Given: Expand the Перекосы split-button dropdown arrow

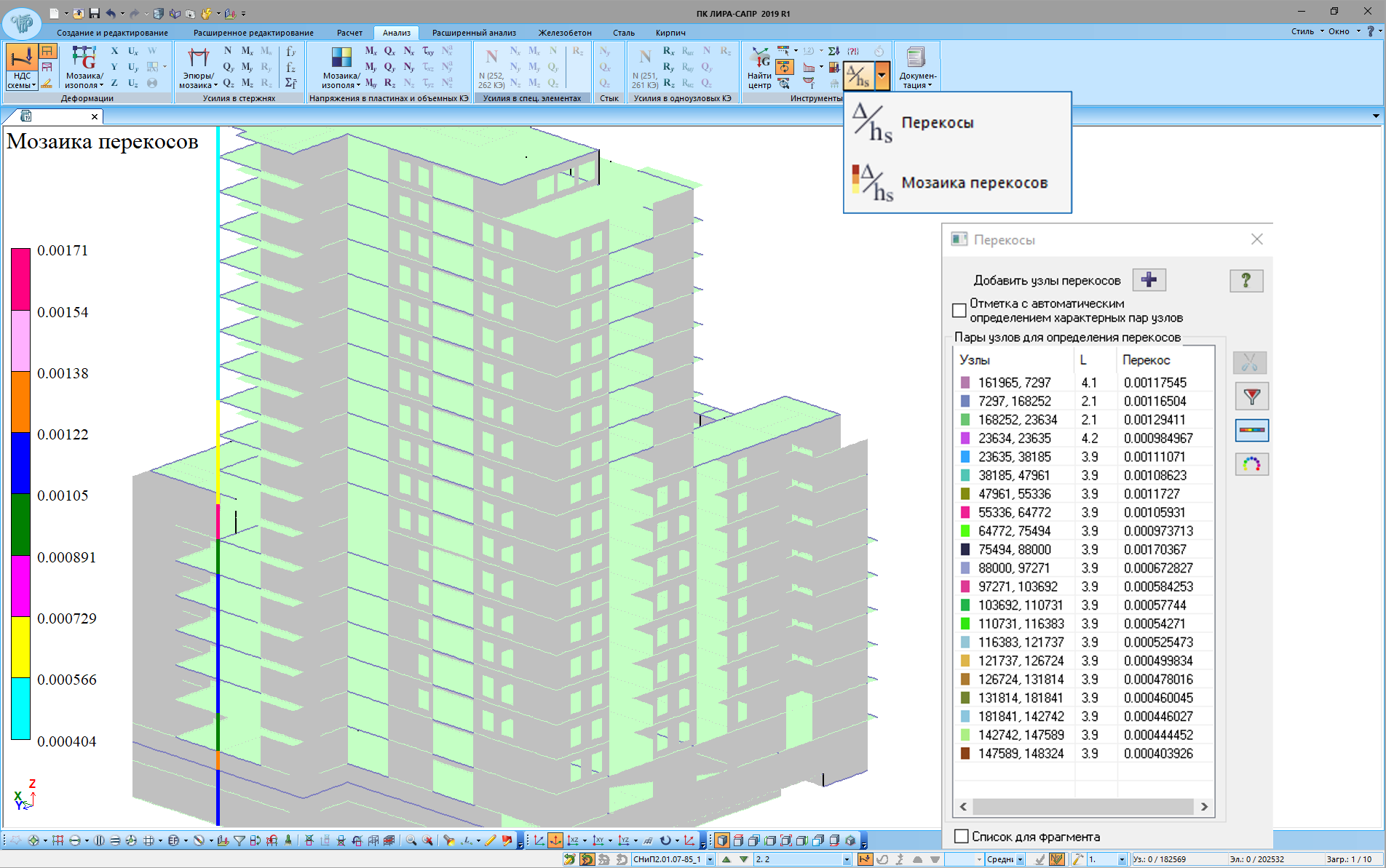Looking at the screenshot, I should 882,75.
